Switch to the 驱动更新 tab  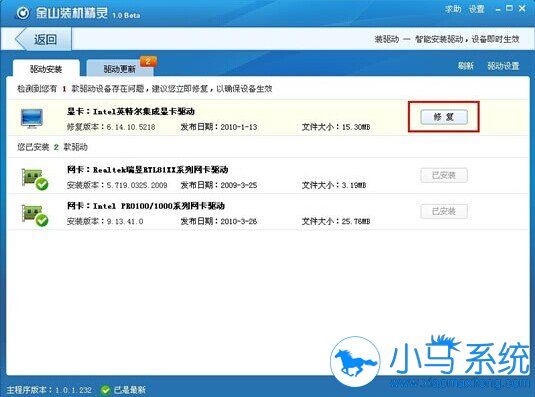pos(119,69)
